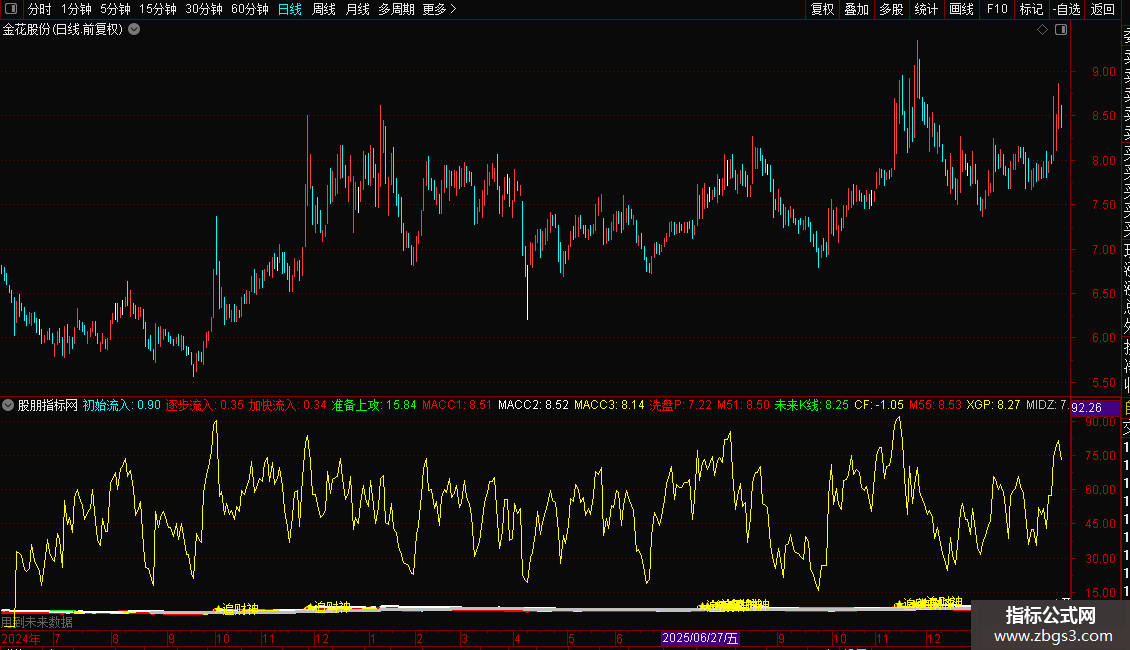
Task: Click the 返回 back button
Action: [x=1103, y=9]
